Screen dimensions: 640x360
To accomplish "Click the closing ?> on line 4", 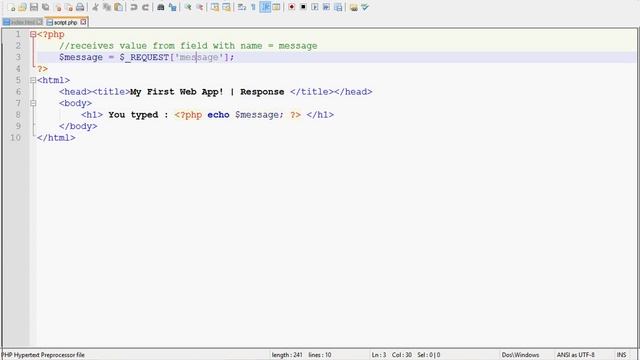I will click(42, 69).
